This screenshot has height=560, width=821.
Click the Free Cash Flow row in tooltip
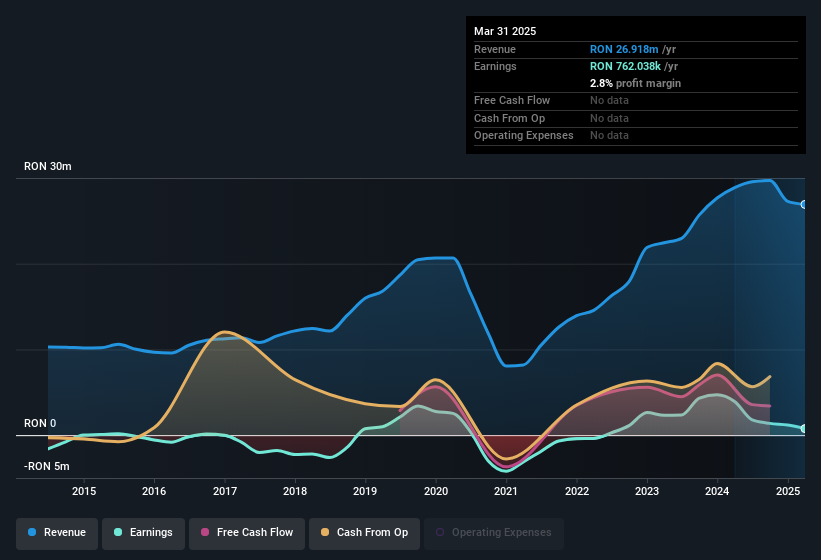pyautogui.click(x=636, y=100)
